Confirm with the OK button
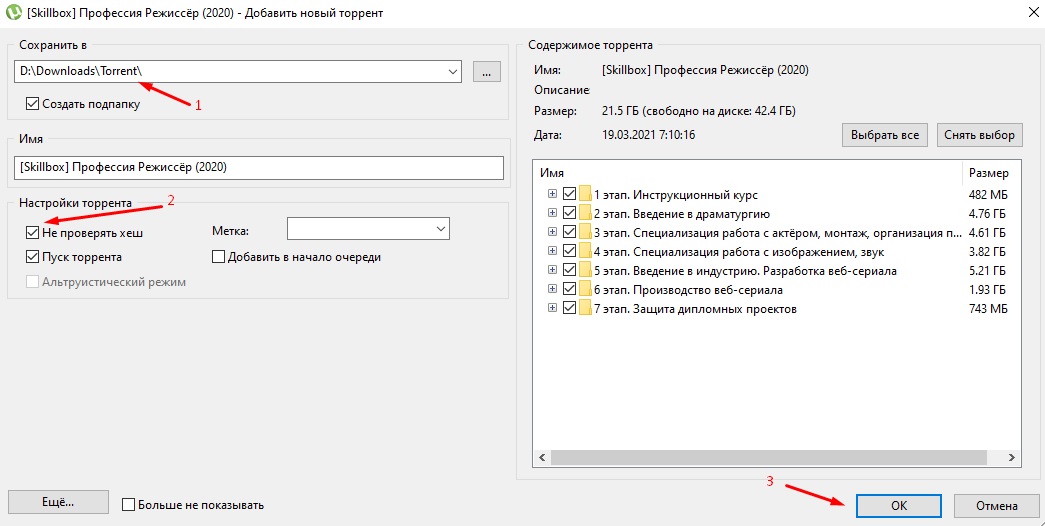This screenshot has width=1045, height=526. pyautogui.click(x=898, y=506)
